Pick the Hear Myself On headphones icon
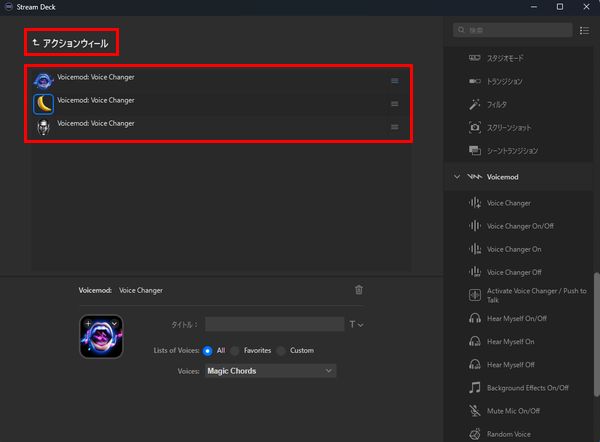Viewport: 600px width, 442px height. coord(474,341)
